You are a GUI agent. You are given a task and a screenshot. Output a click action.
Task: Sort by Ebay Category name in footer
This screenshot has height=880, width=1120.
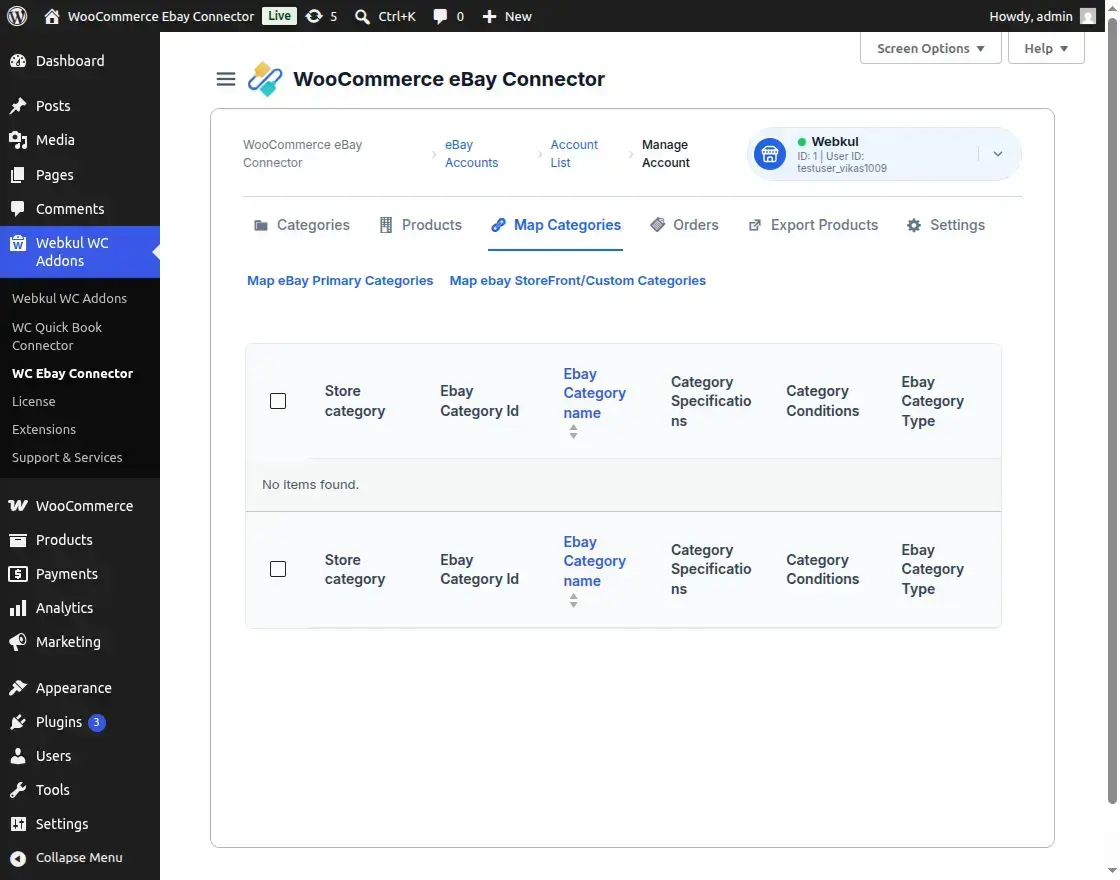pos(594,561)
